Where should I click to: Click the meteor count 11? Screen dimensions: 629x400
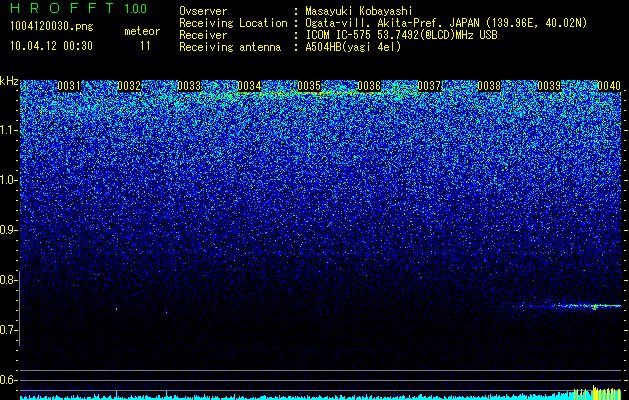click(x=145, y=46)
